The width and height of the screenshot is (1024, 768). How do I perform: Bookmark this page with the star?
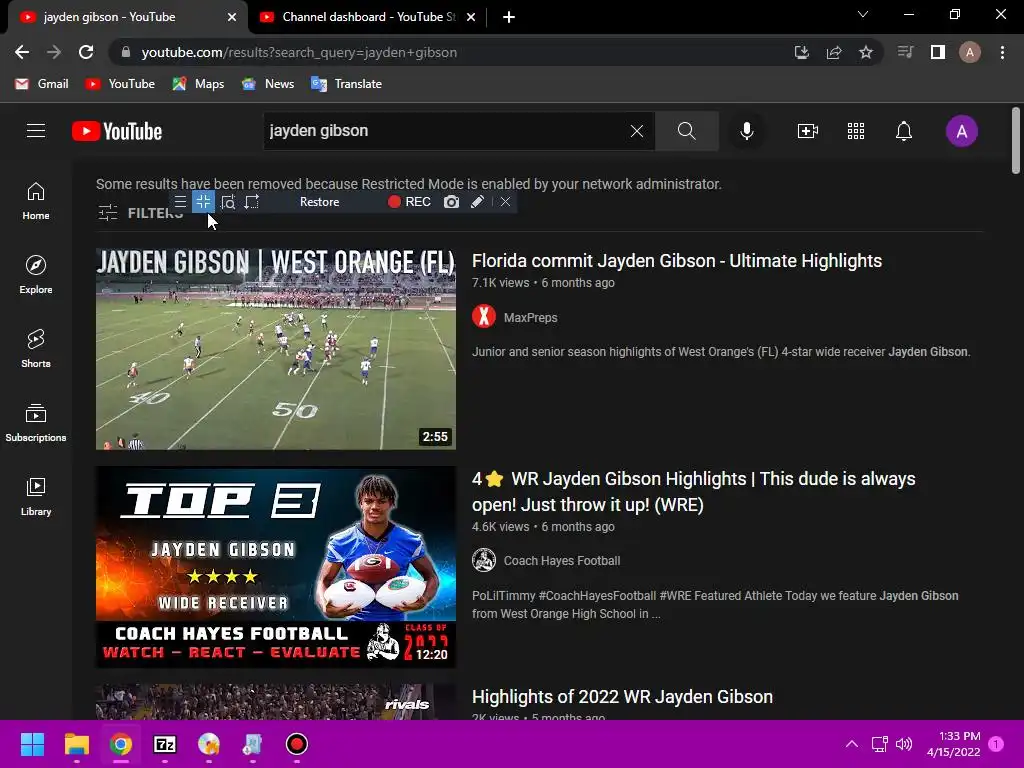(x=866, y=52)
